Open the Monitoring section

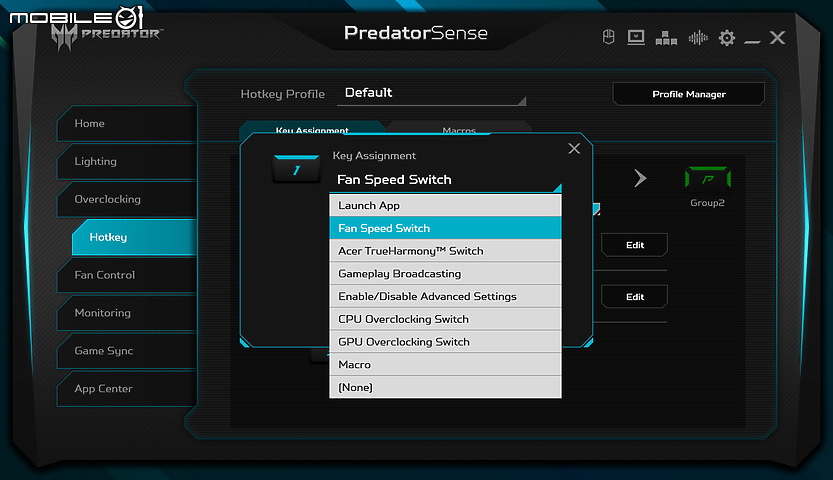pos(128,313)
